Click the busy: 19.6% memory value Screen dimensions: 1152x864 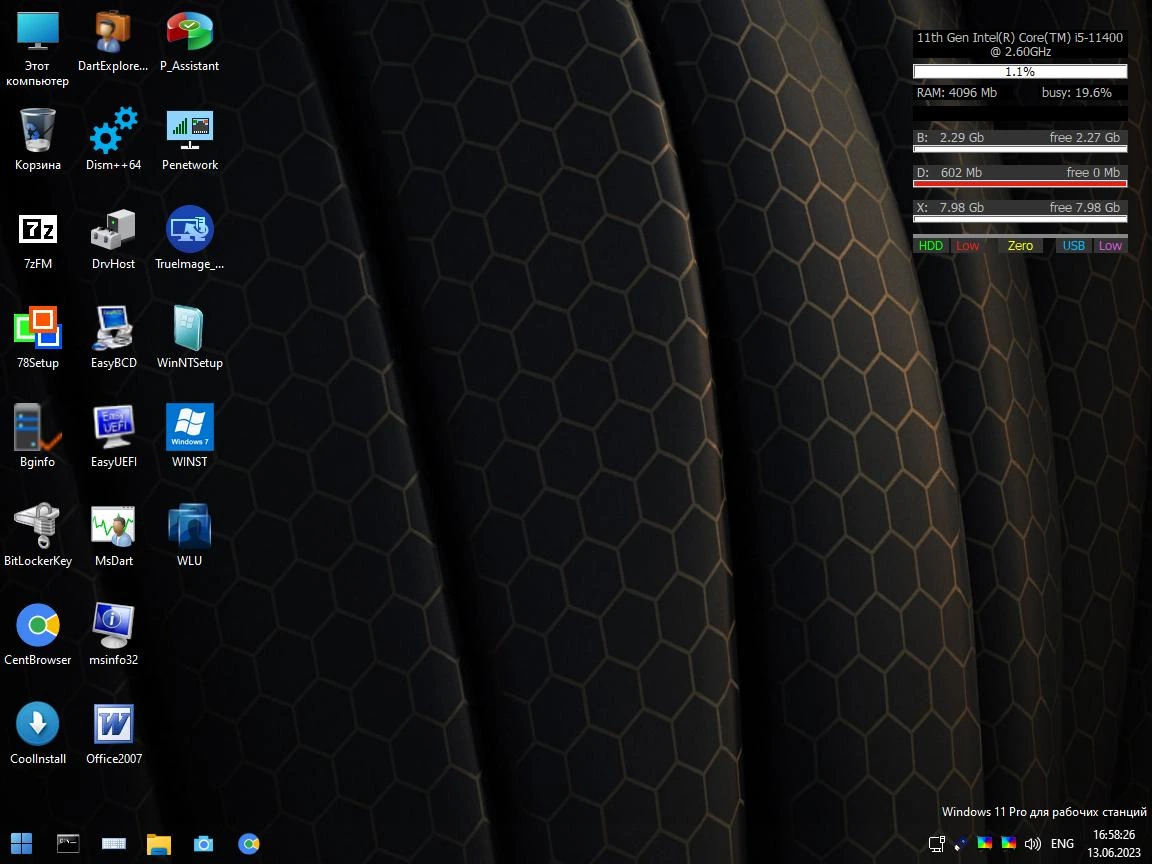coord(1076,93)
